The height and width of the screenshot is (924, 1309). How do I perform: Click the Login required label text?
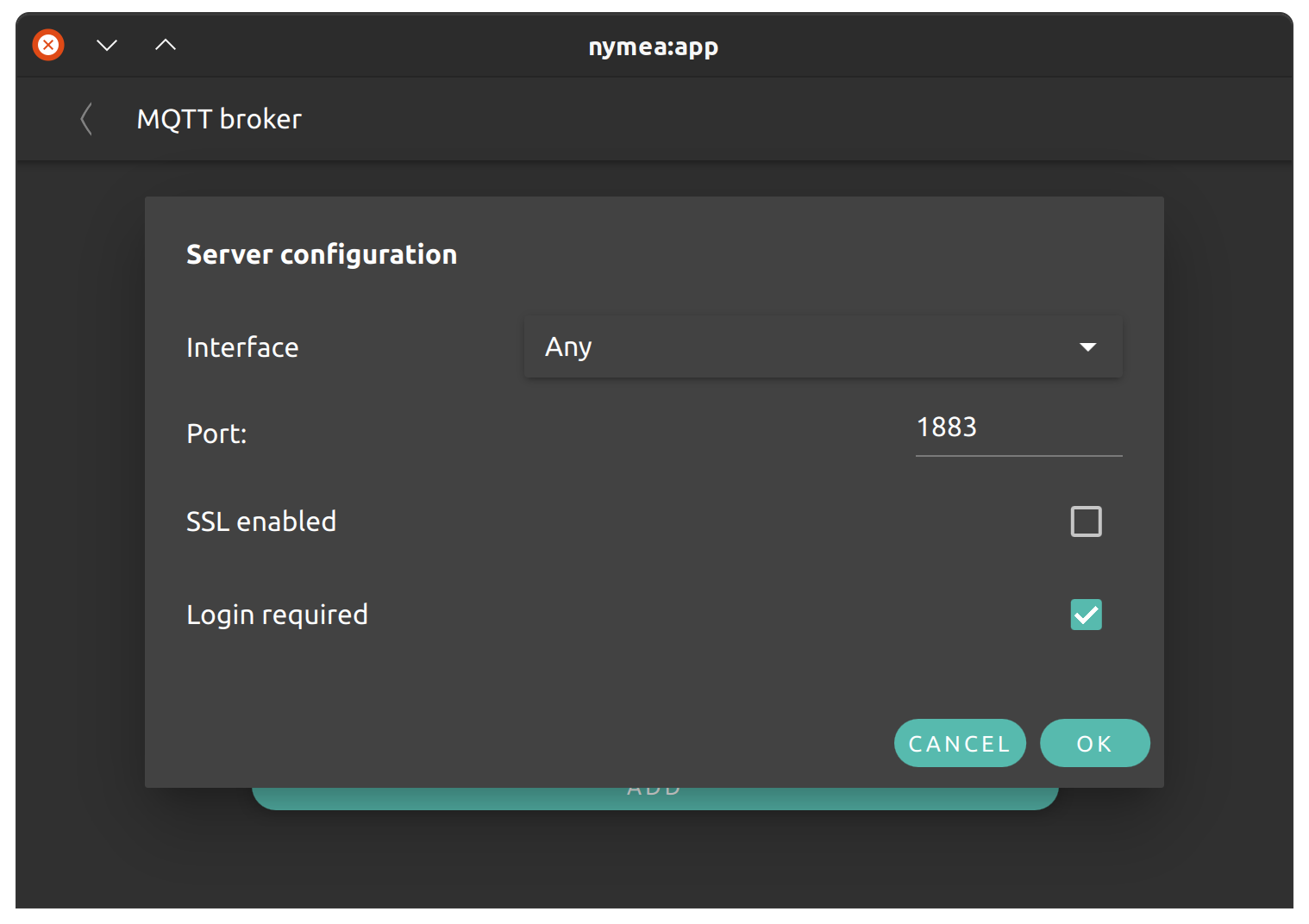(277, 615)
